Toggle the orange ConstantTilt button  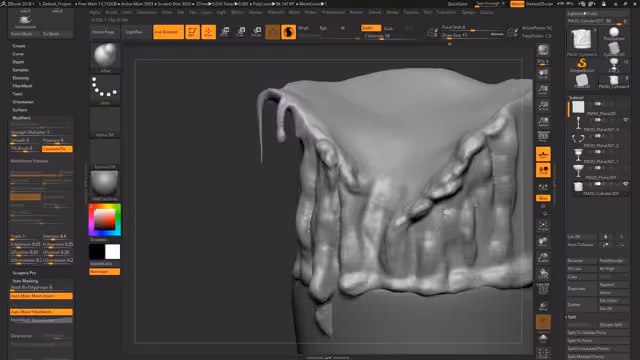(x=57, y=149)
